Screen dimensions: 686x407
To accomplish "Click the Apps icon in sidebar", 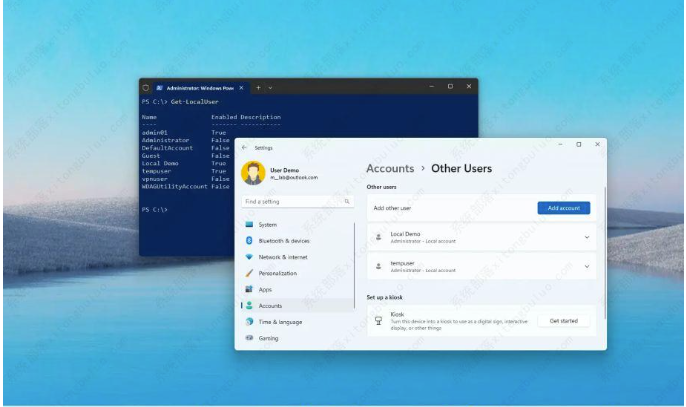I will coord(249,289).
